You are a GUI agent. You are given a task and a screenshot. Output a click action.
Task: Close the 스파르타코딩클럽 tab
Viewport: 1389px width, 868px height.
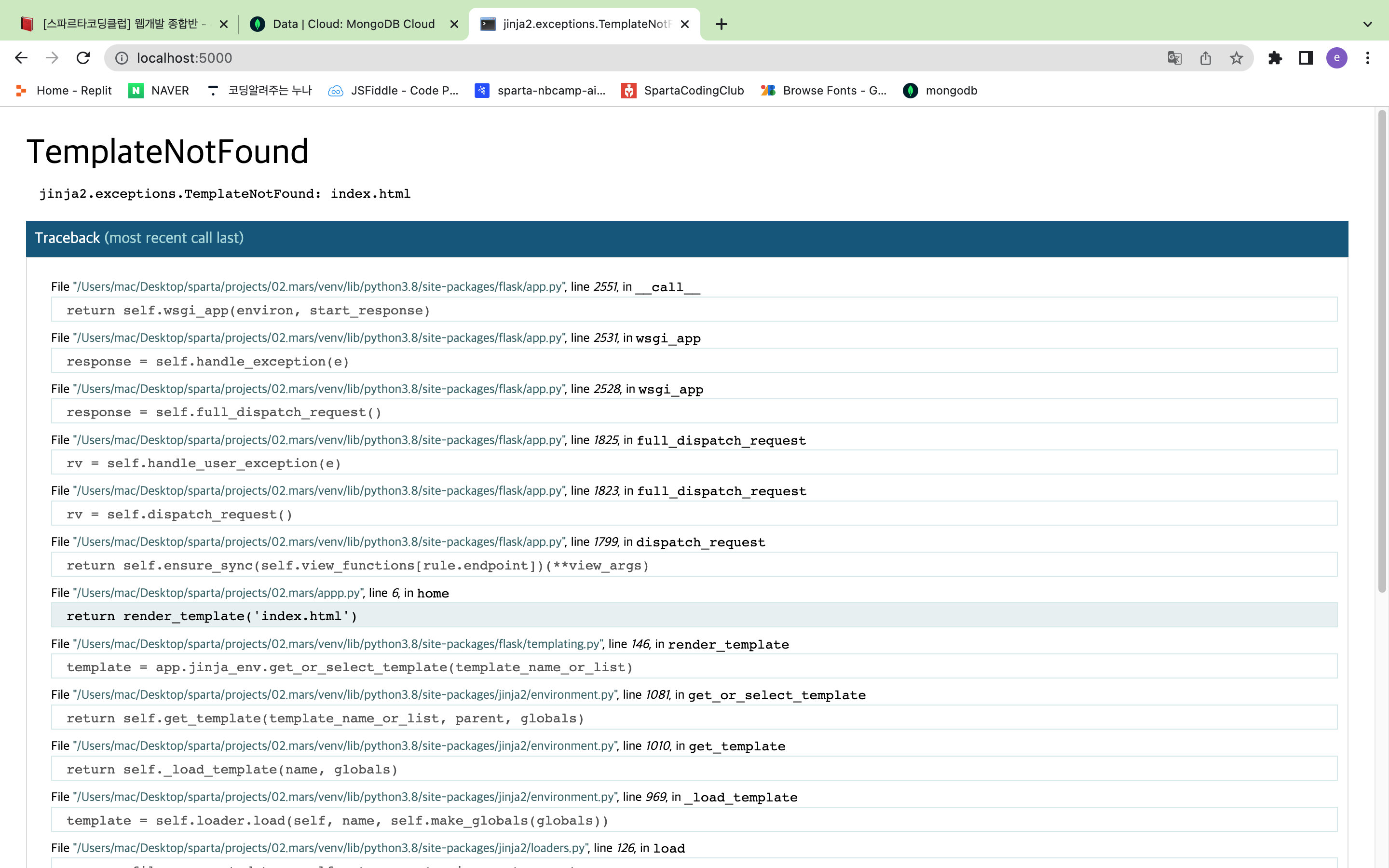coord(224,24)
